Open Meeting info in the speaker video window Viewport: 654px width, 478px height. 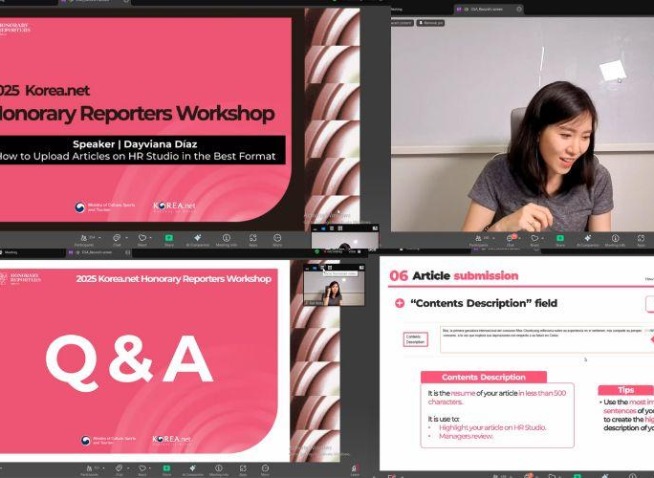pos(615,240)
